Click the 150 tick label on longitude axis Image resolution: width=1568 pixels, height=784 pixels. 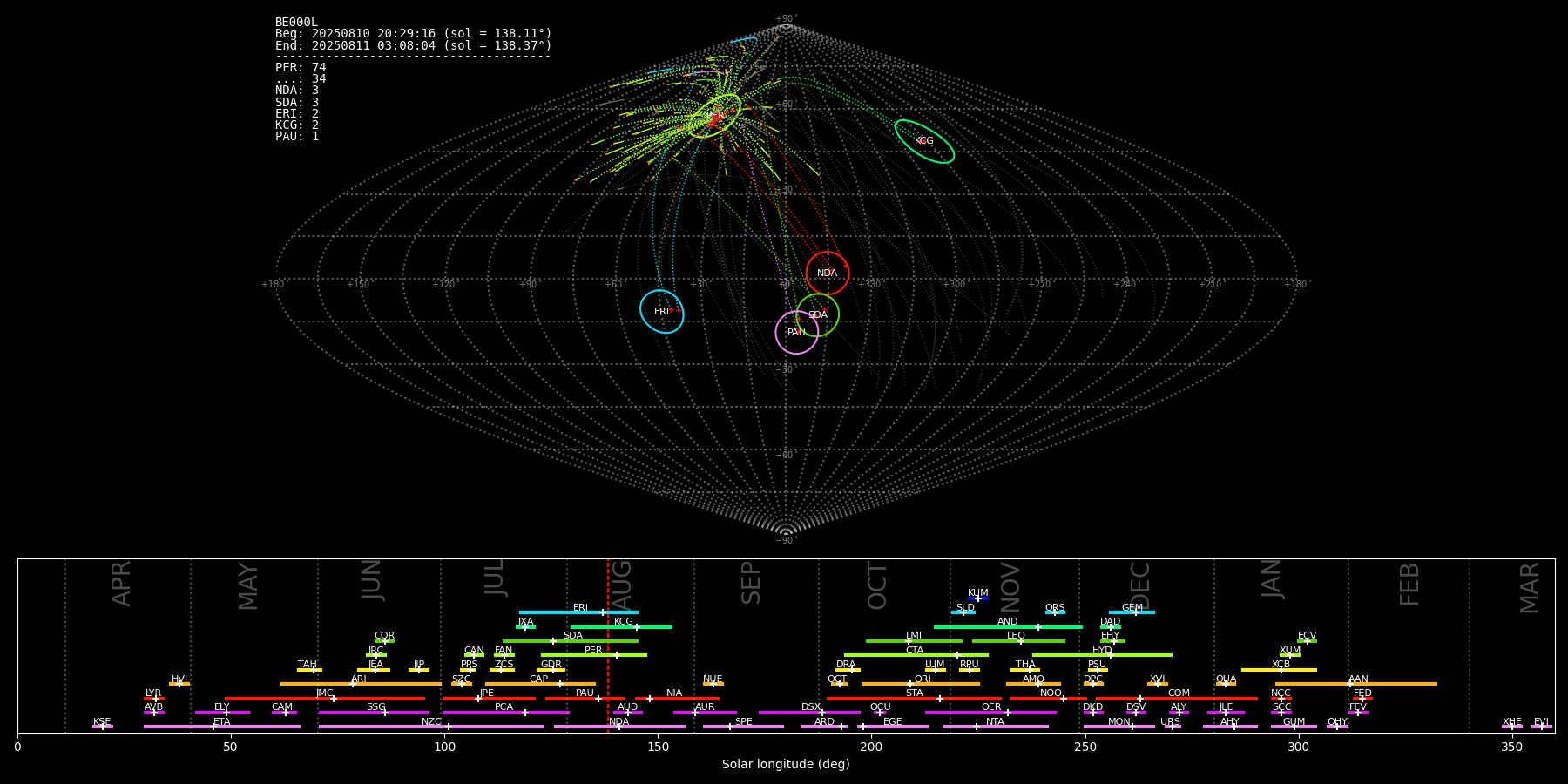click(x=658, y=747)
